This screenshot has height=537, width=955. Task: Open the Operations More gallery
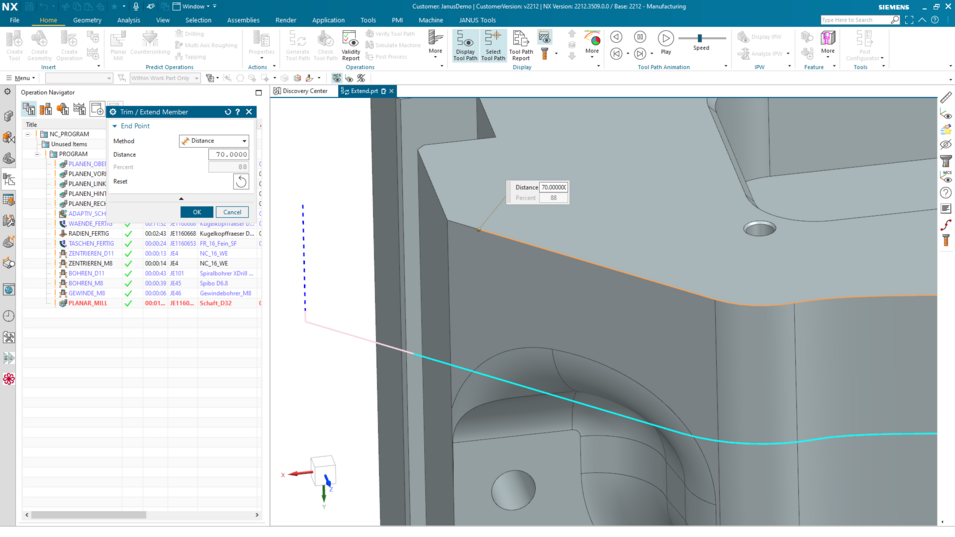coord(435,44)
